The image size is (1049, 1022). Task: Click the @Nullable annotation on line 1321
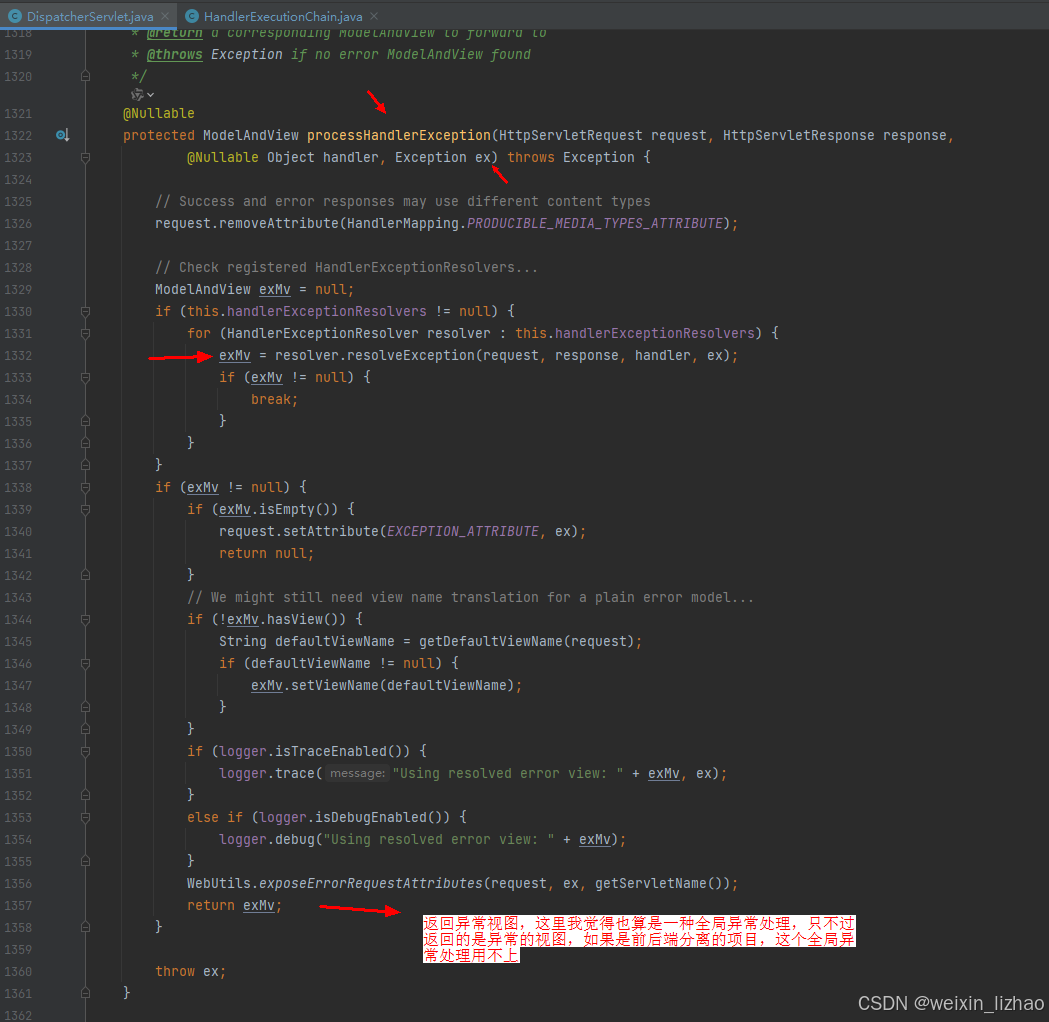[159, 114]
